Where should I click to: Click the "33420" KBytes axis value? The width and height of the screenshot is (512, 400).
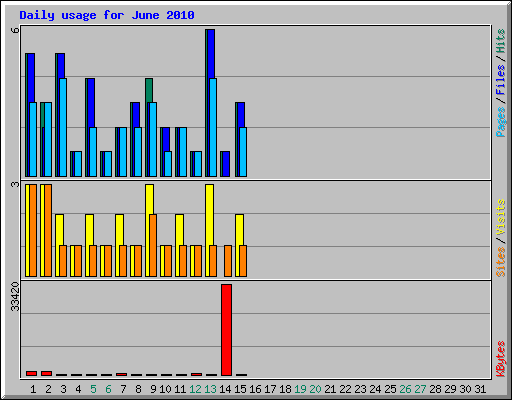point(15,296)
